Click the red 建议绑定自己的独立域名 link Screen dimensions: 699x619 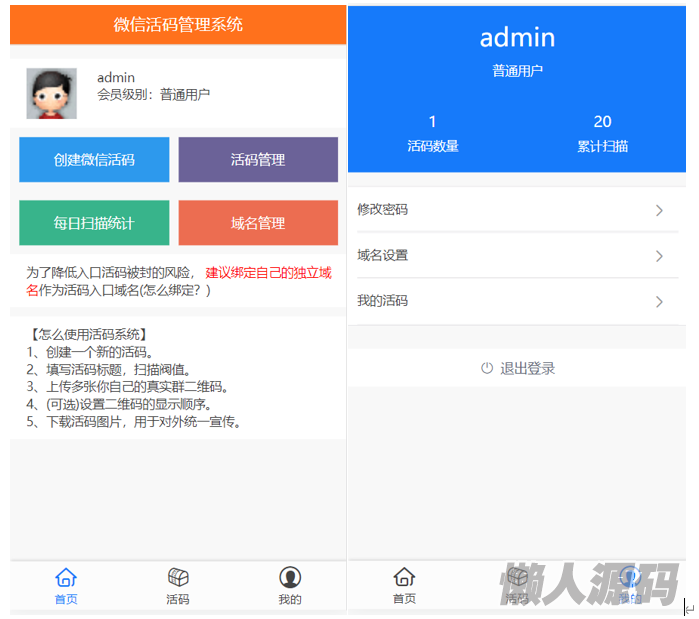point(268,272)
